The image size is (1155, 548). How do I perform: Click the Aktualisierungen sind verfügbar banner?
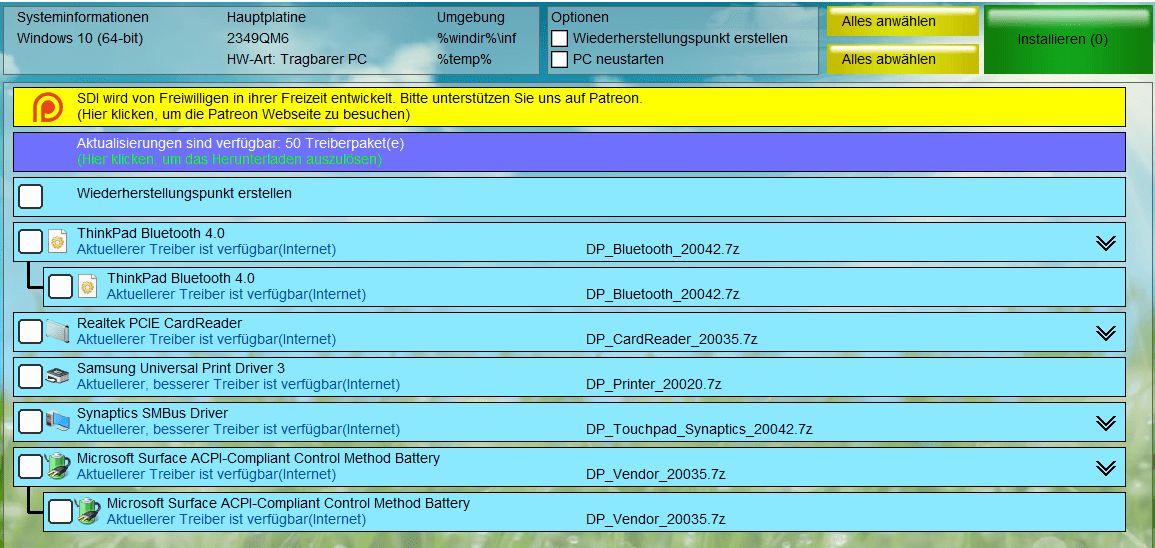click(569, 152)
